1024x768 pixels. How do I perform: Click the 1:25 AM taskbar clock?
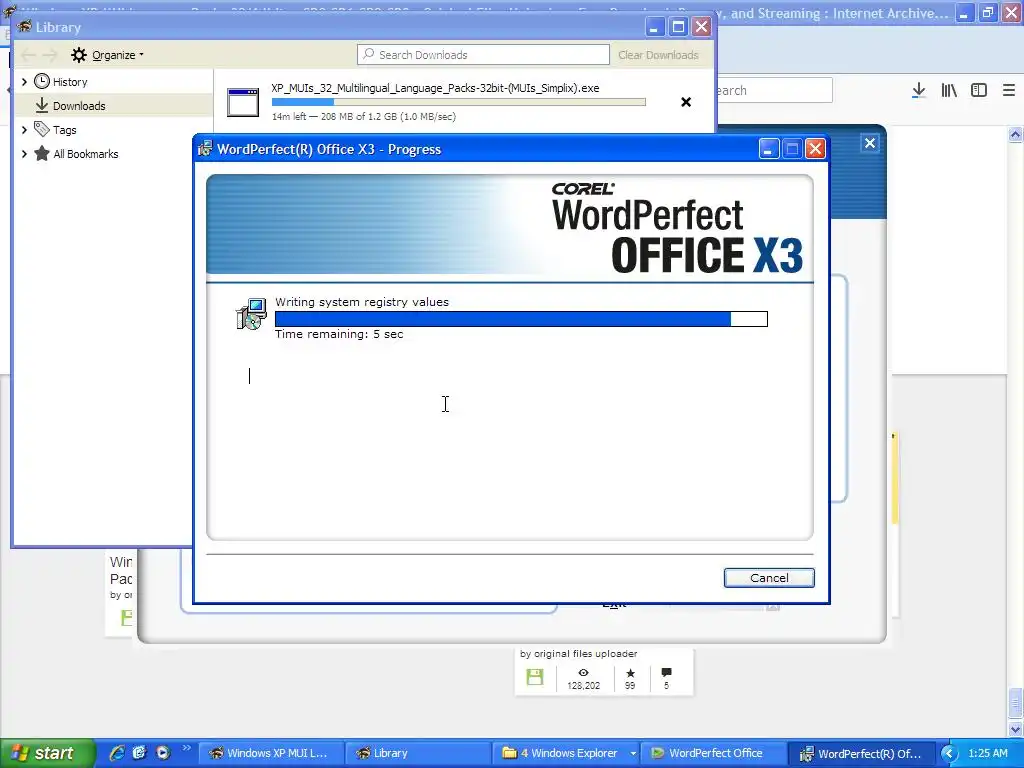point(987,753)
